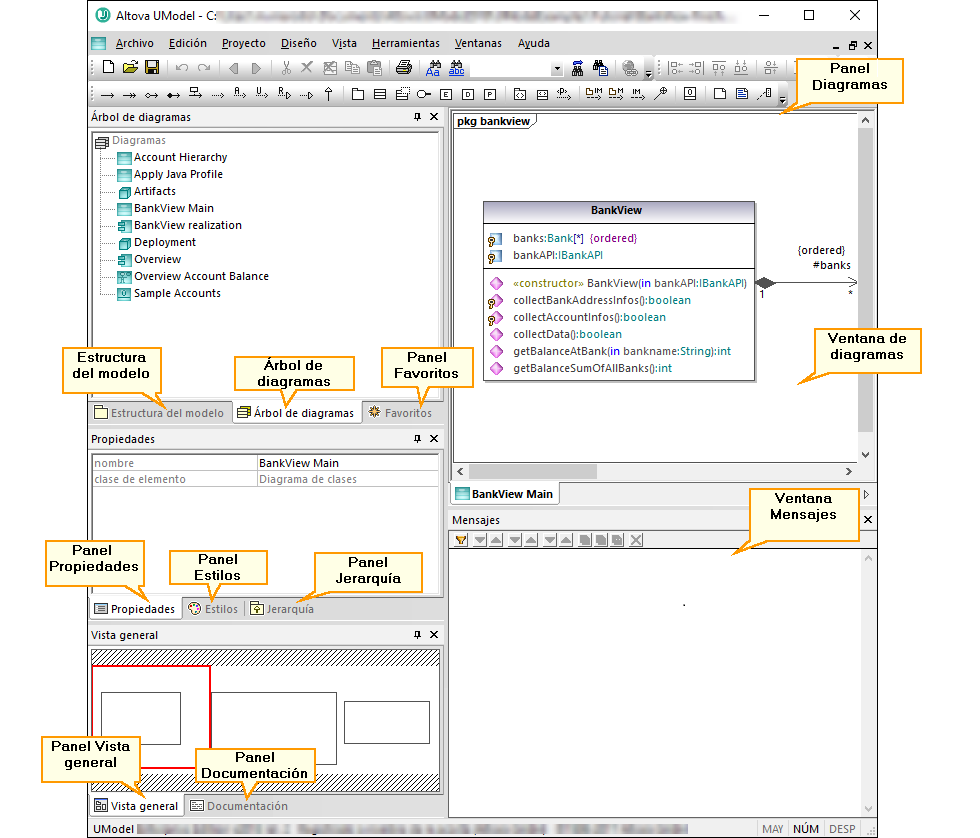Select collectData():boolean operation in class
980x838 pixels.
tap(568, 334)
